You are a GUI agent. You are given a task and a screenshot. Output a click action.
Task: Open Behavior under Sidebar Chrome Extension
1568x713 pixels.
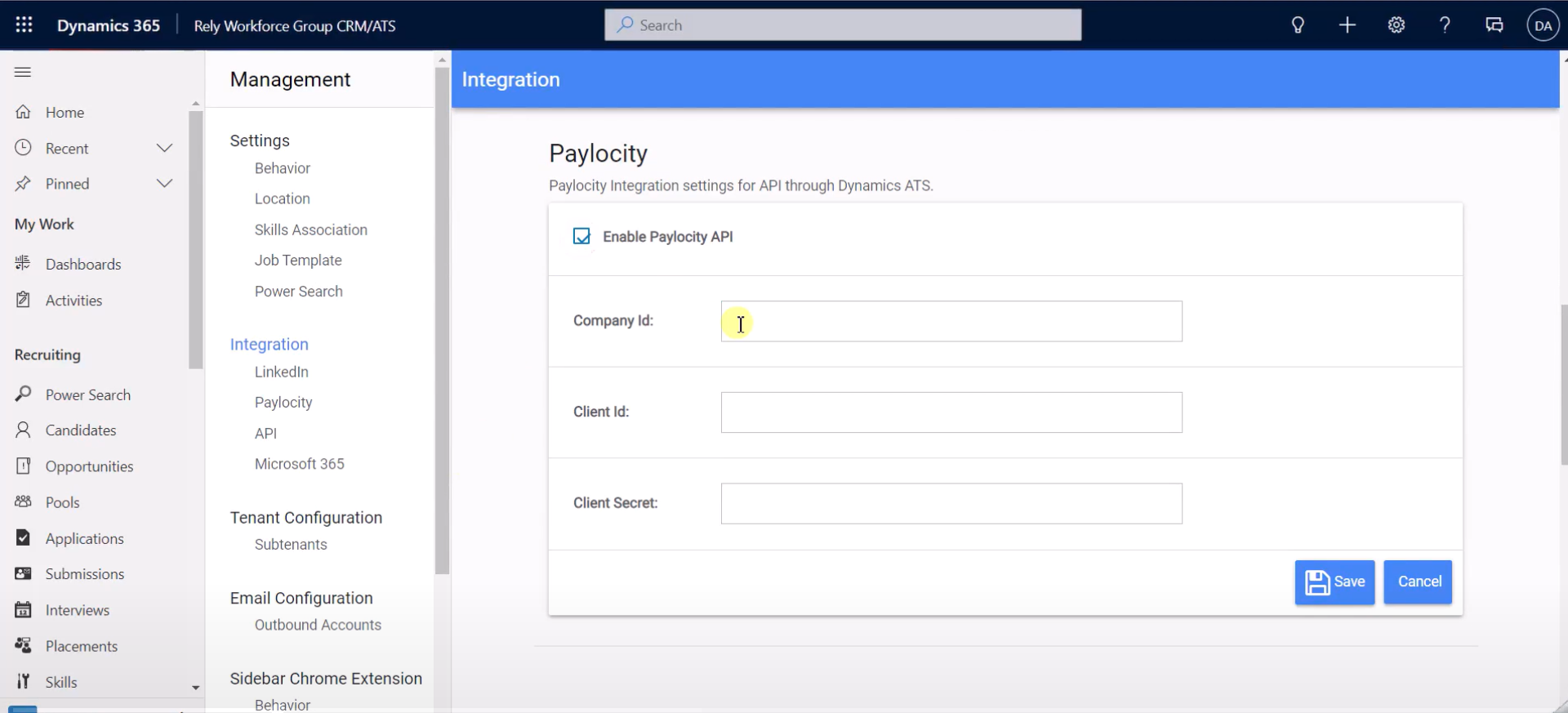coord(283,705)
